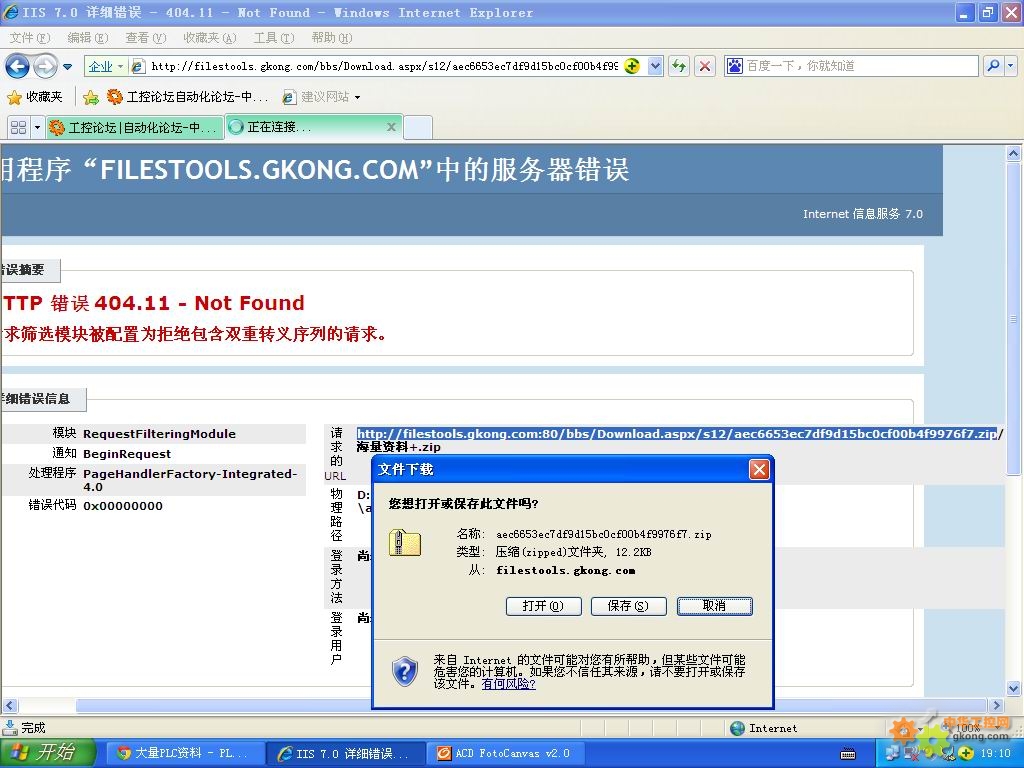The image size is (1024, 768).
Task: Open a new blank tab
Action: pos(418,127)
